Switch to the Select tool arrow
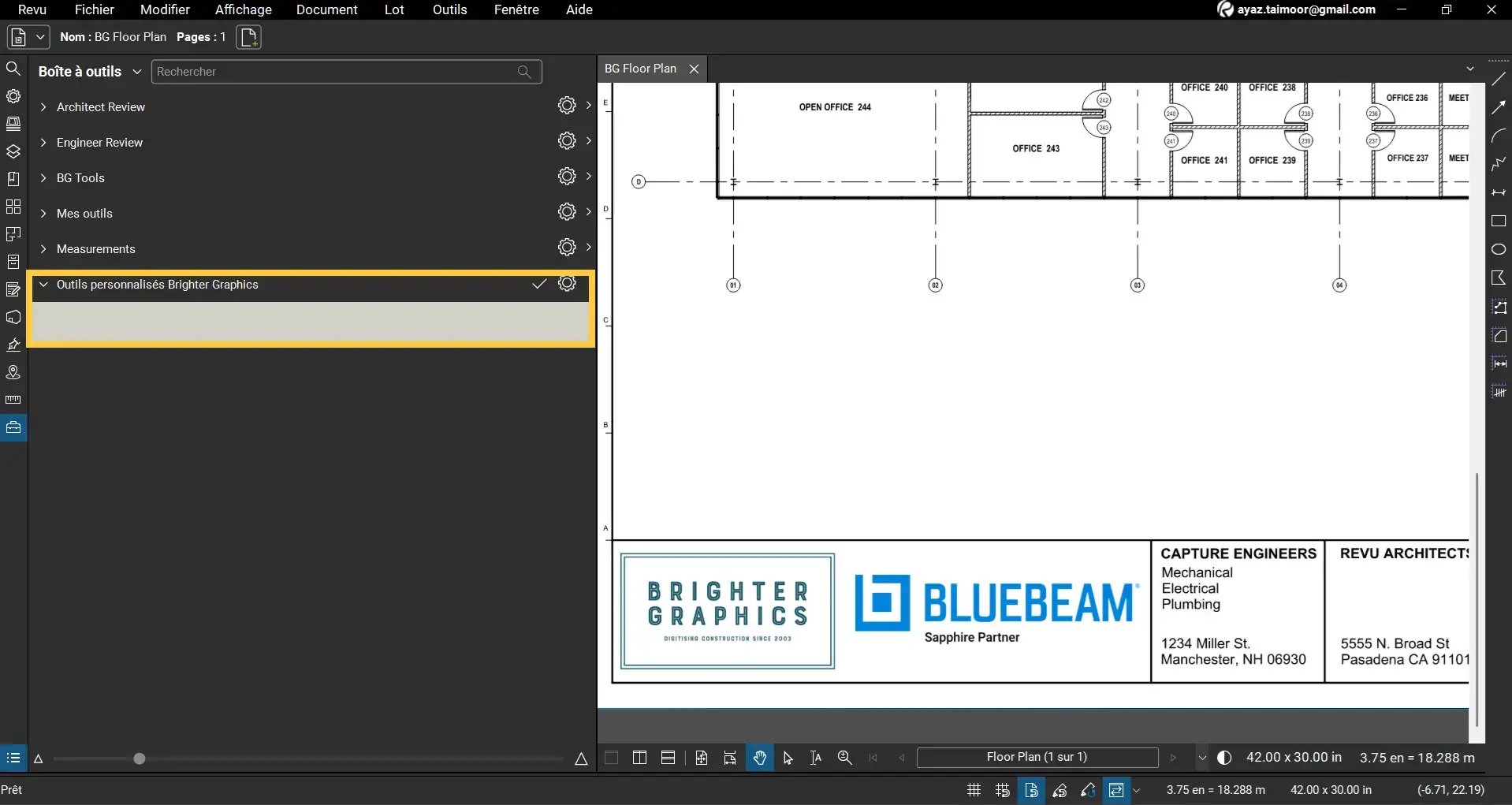 pyautogui.click(x=789, y=758)
